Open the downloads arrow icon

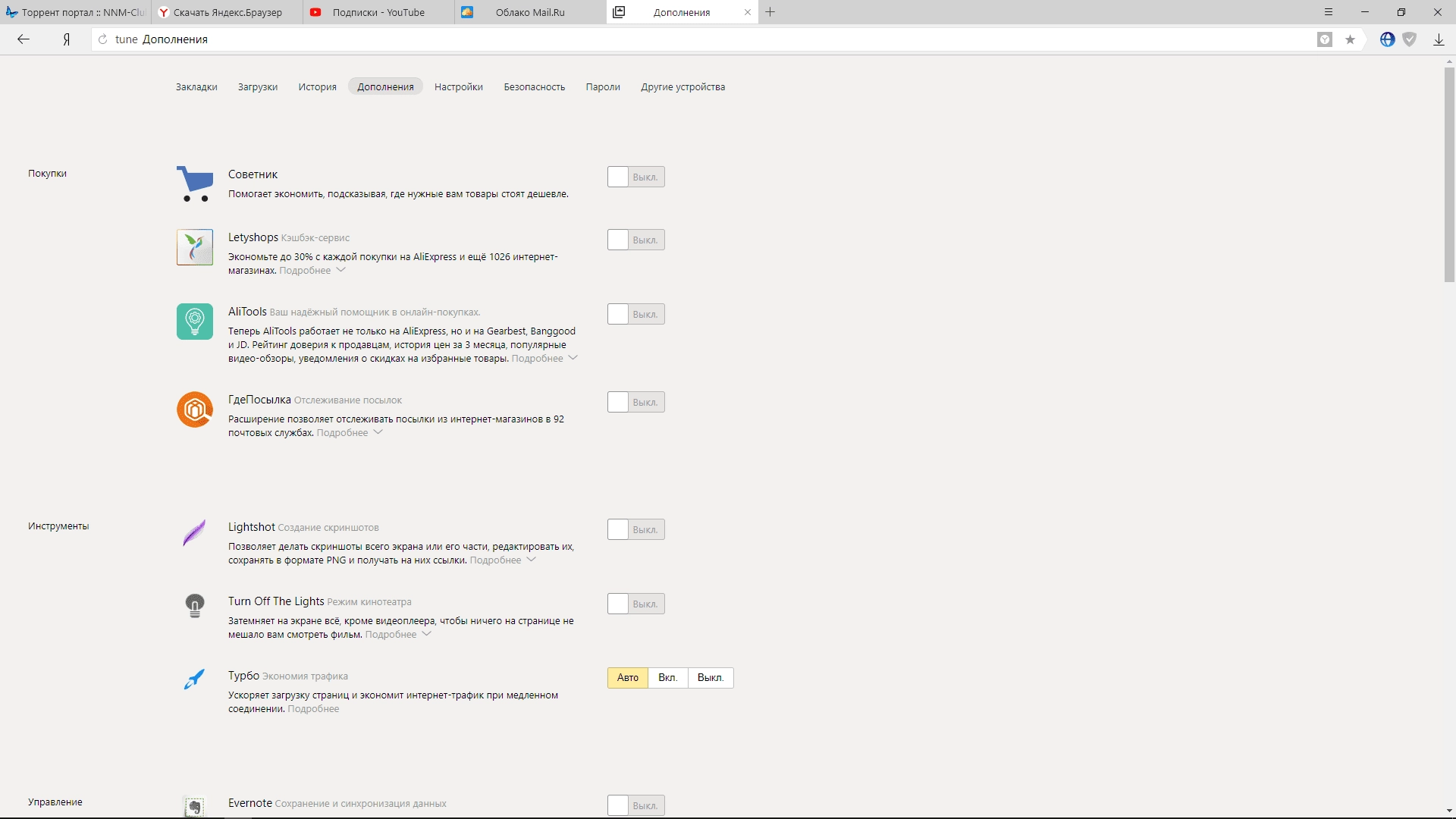(1439, 39)
